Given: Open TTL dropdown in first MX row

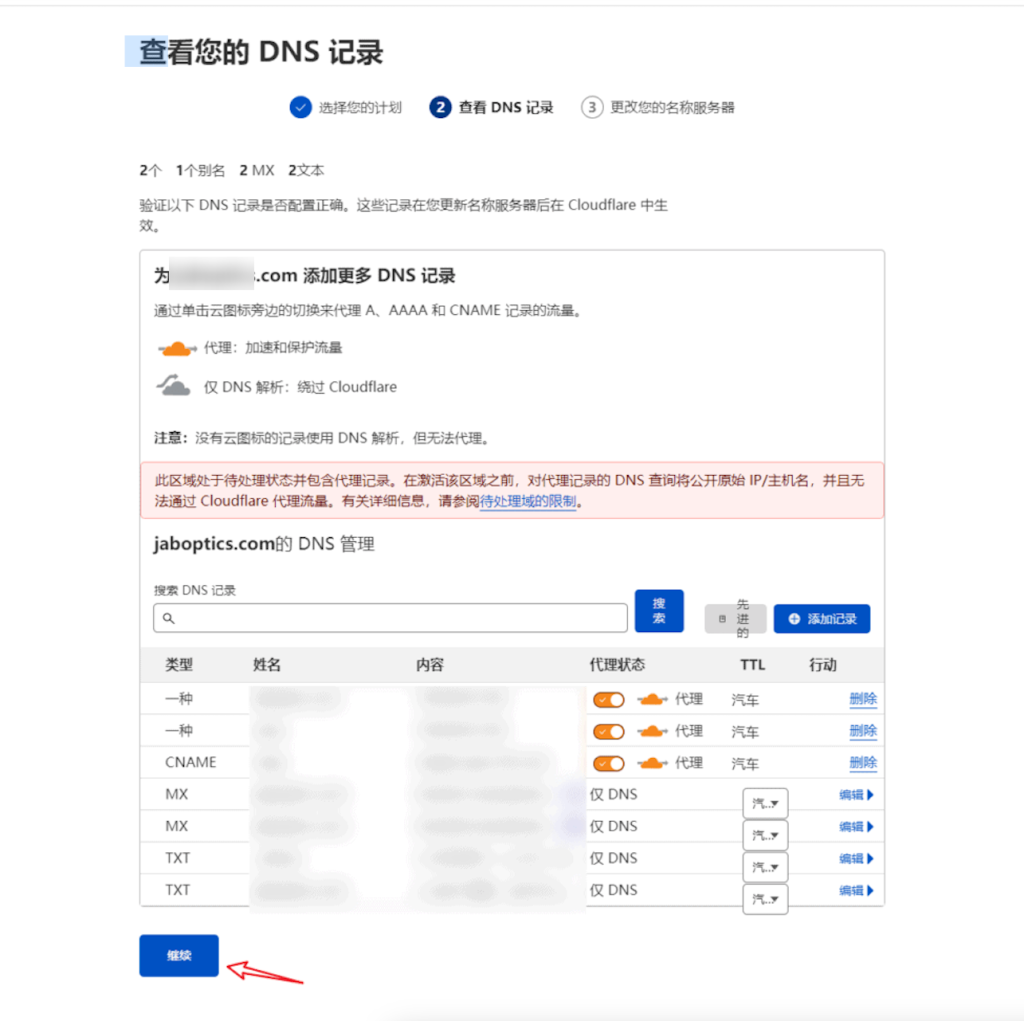Looking at the screenshot, I should pos(765,803).
